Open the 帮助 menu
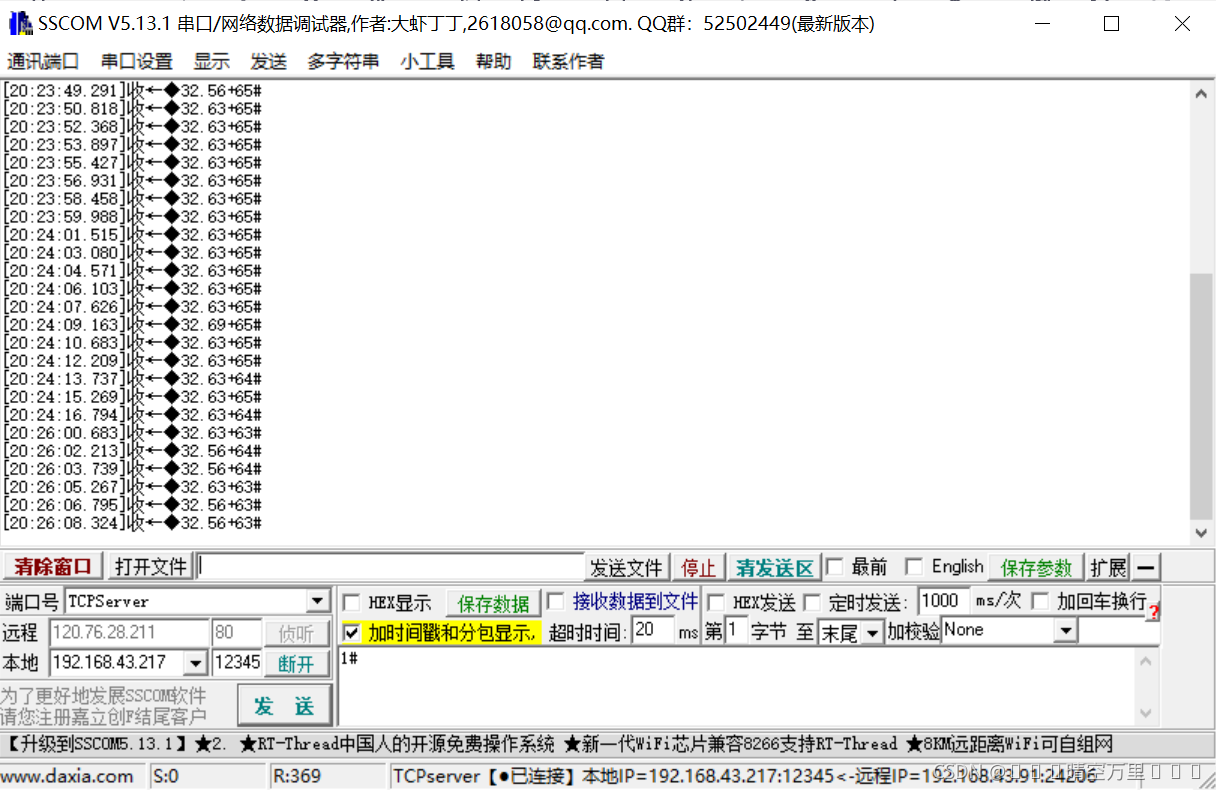 coord(493,61)
